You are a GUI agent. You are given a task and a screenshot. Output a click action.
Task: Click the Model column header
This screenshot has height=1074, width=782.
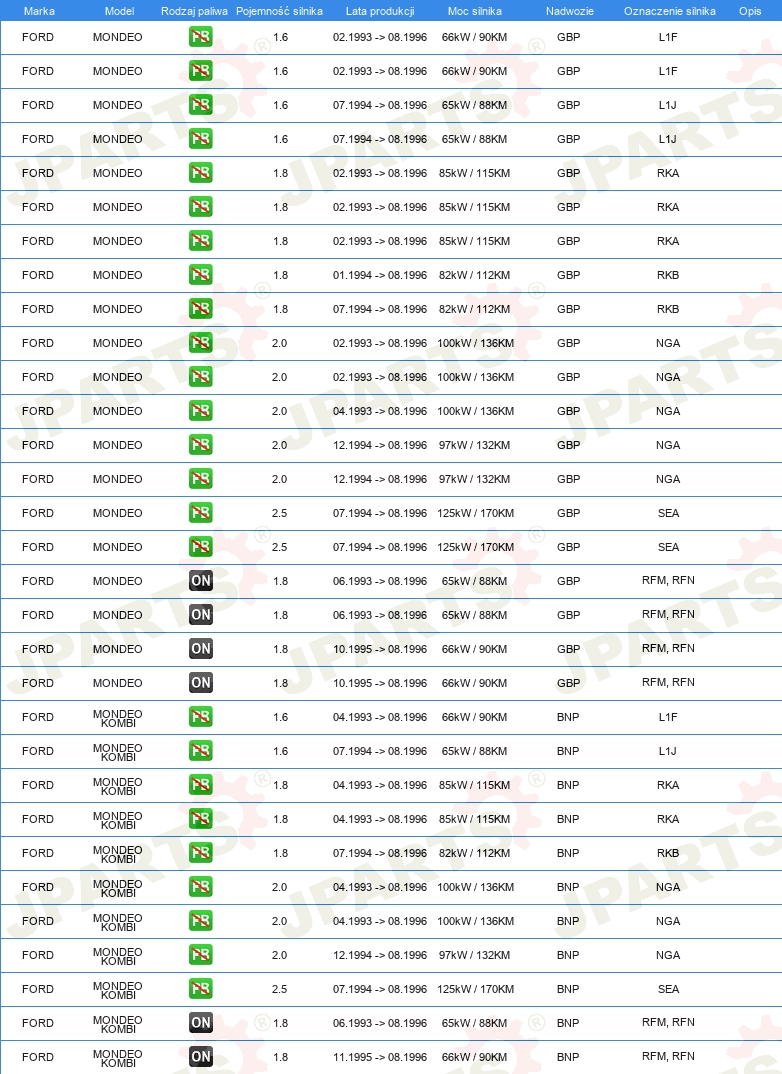click(119, 11)
